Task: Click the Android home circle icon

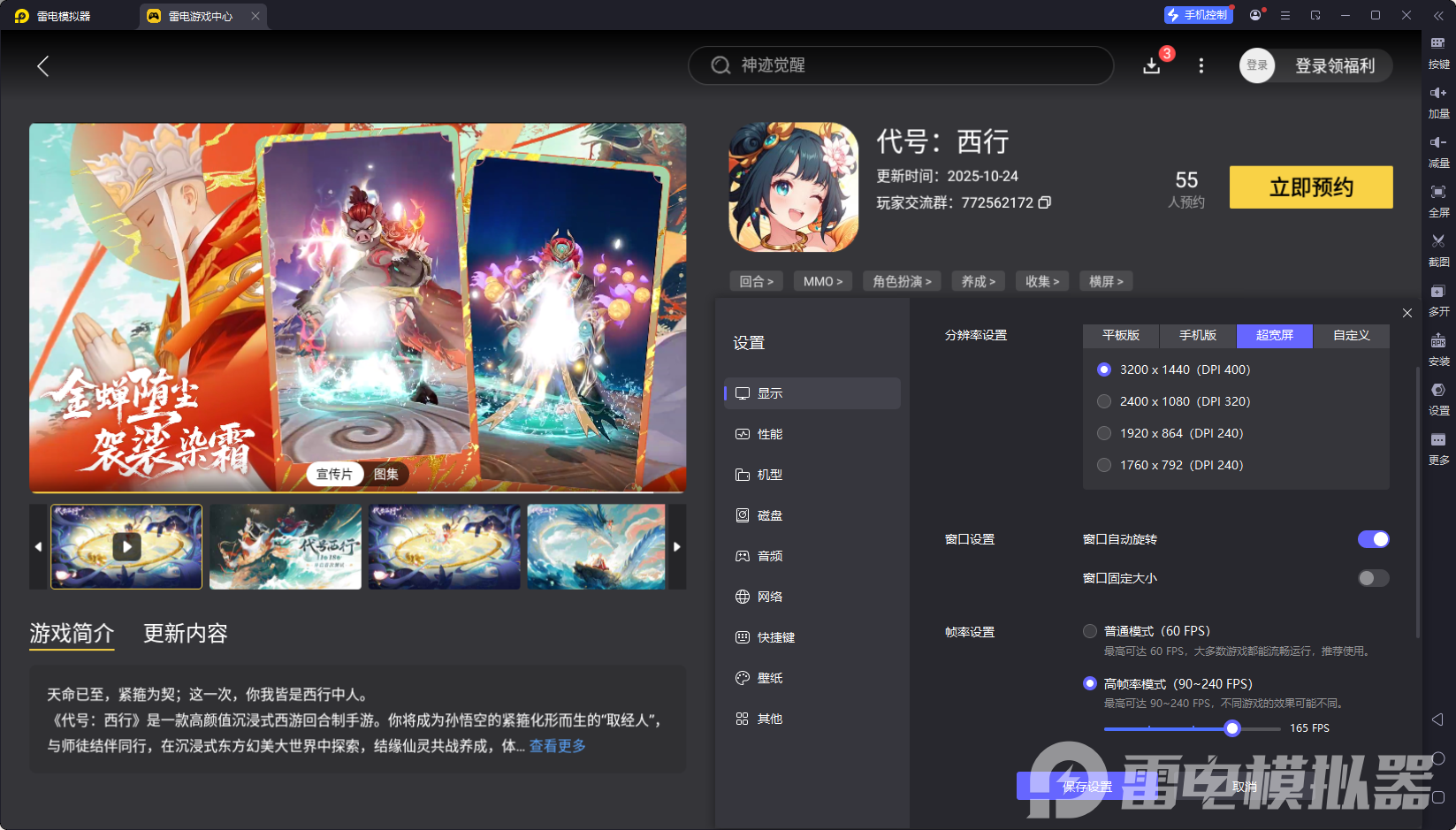Action: 1438,758
